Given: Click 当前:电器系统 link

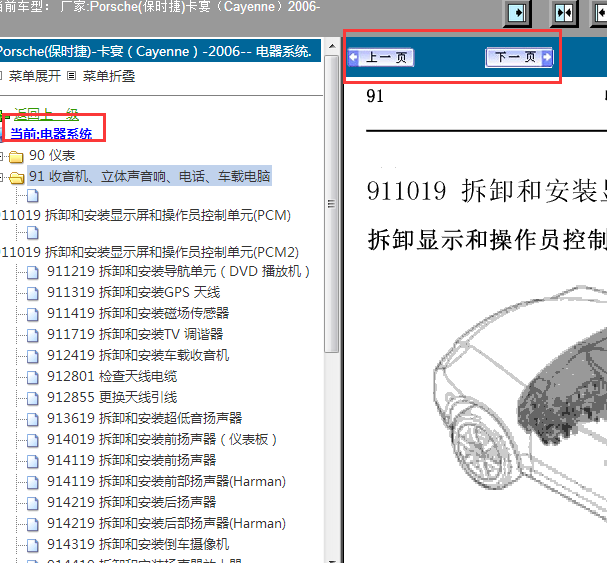Looking at the screenshot, I should [51, 134].
